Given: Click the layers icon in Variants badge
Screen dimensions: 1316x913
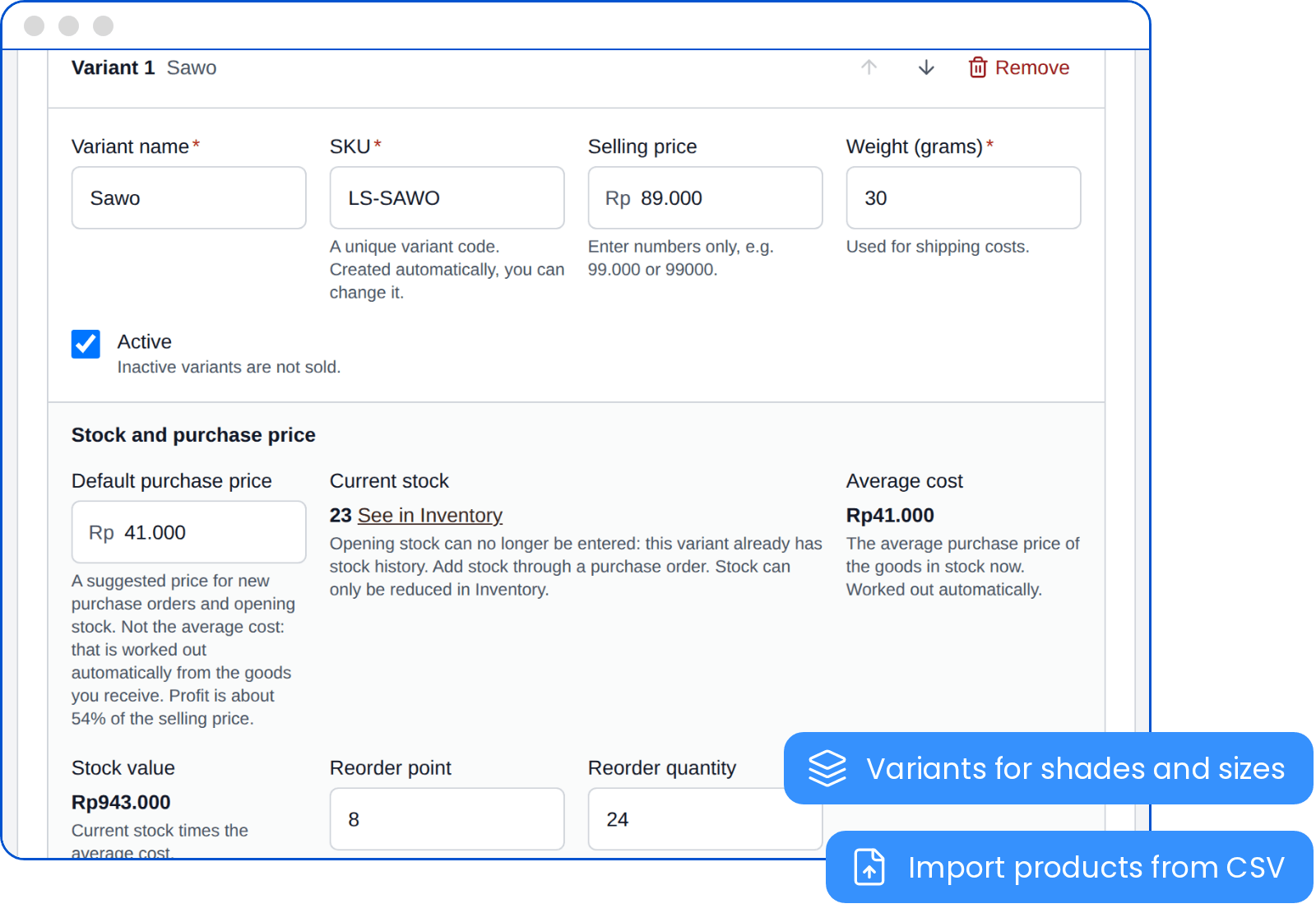Looking at the screenshot, I should [827, 768].
